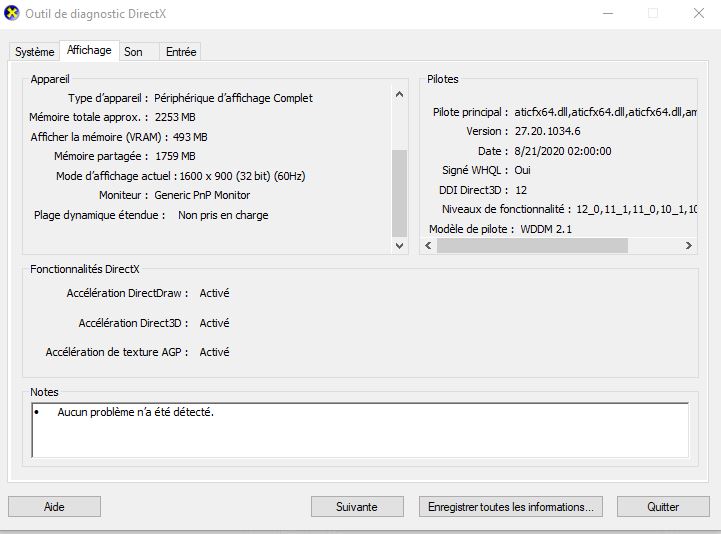Click text 'Aucun problème n'a été détecté.'
This screenshot has height=534, width=721.
(136, 412)
